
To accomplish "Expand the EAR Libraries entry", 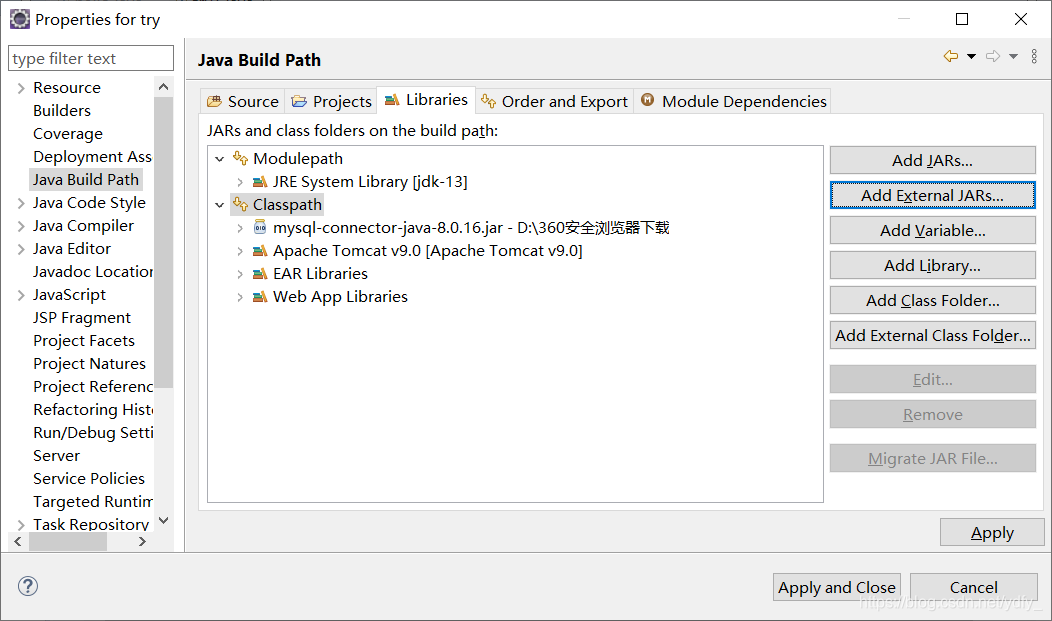I will tap(240, 274).
